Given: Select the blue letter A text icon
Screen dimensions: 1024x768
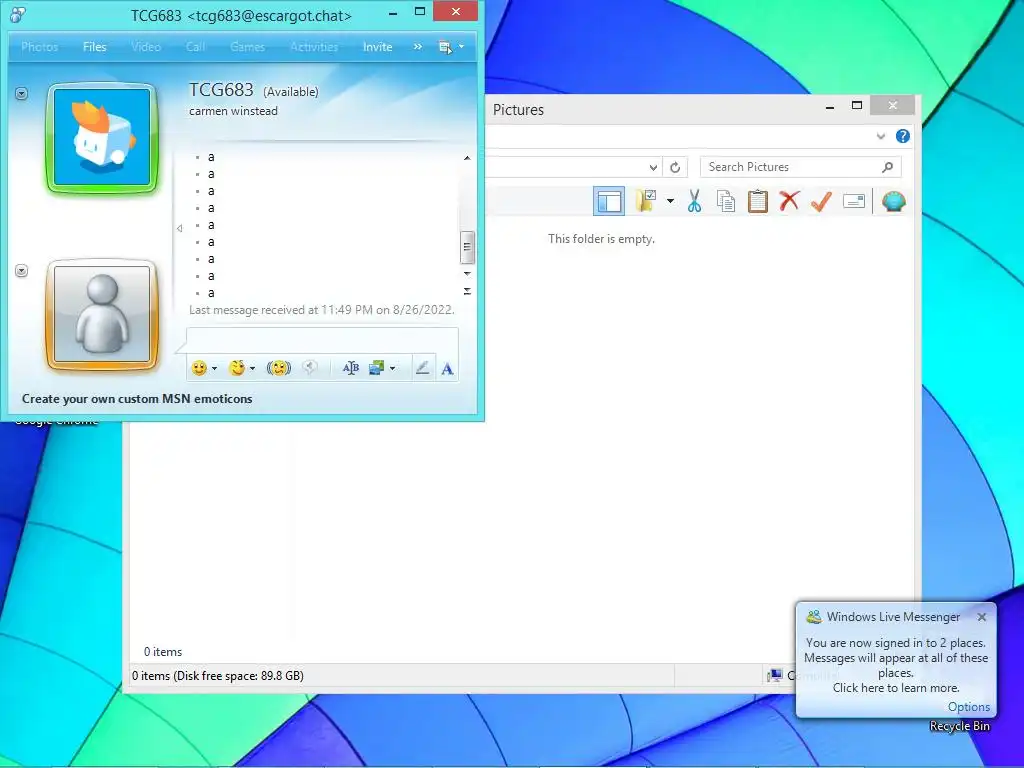Looking at the screenshot, I should 447,369.
